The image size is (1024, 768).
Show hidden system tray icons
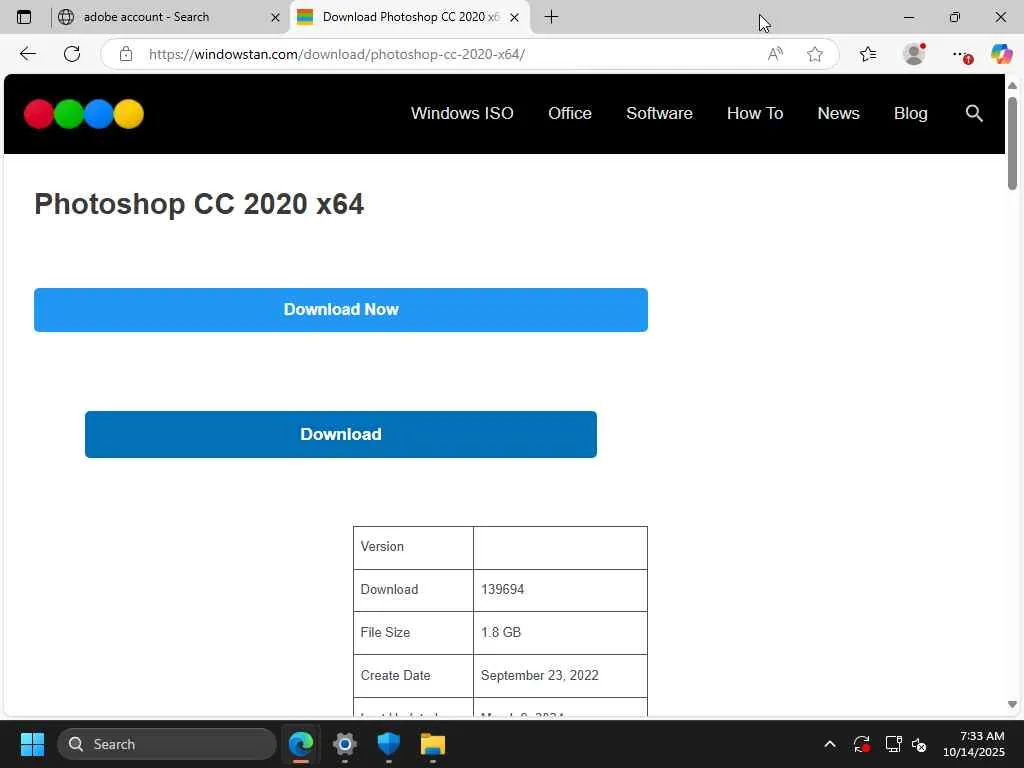[x=830, y=744]
